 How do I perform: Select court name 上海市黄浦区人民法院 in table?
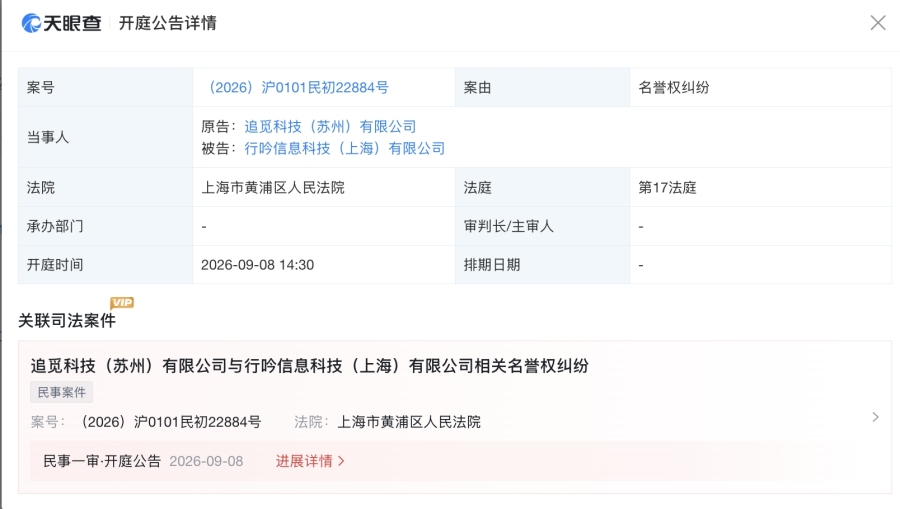coord(273,188)
